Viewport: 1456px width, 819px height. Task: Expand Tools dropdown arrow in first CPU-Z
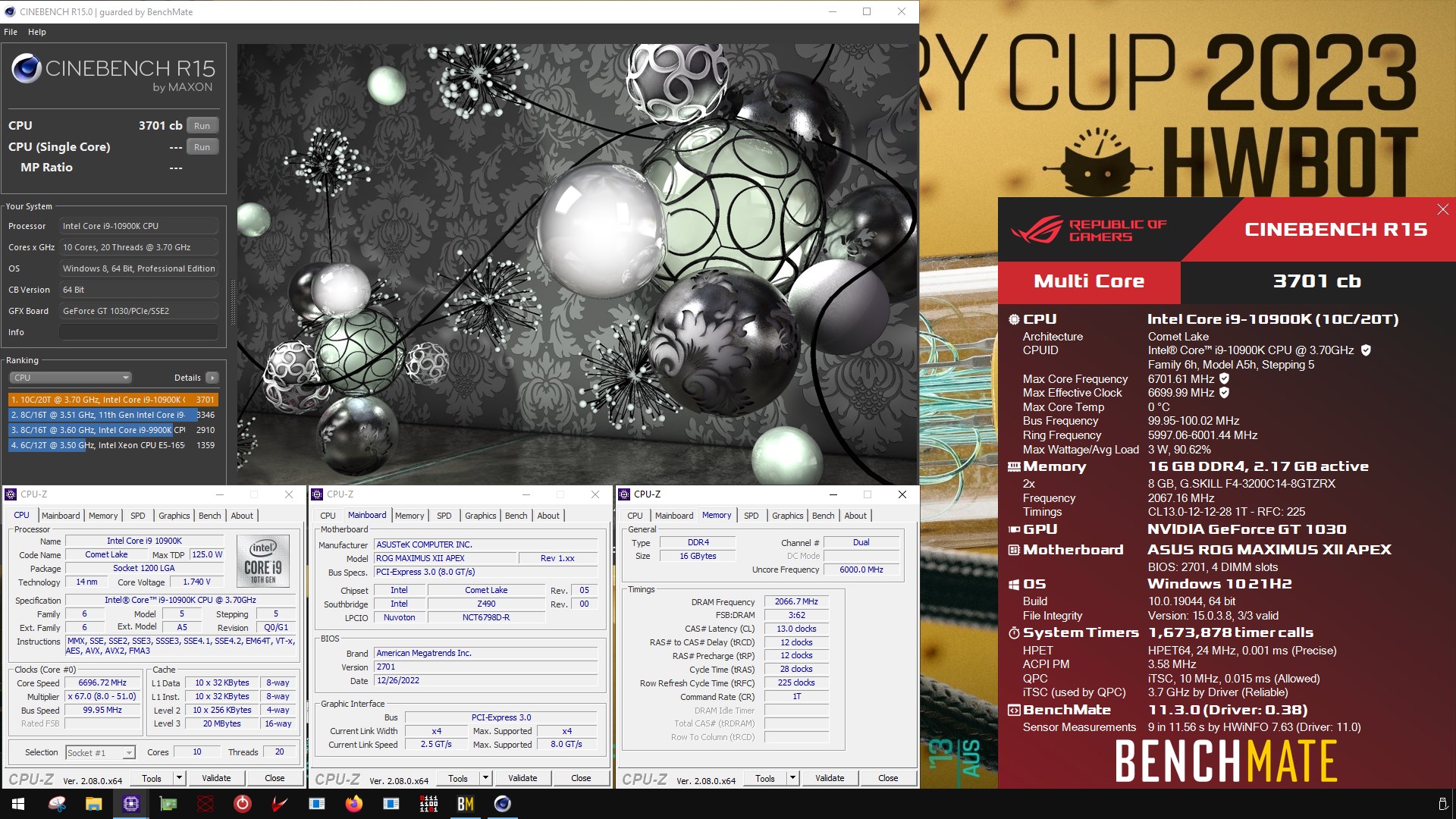coord(180,778)
